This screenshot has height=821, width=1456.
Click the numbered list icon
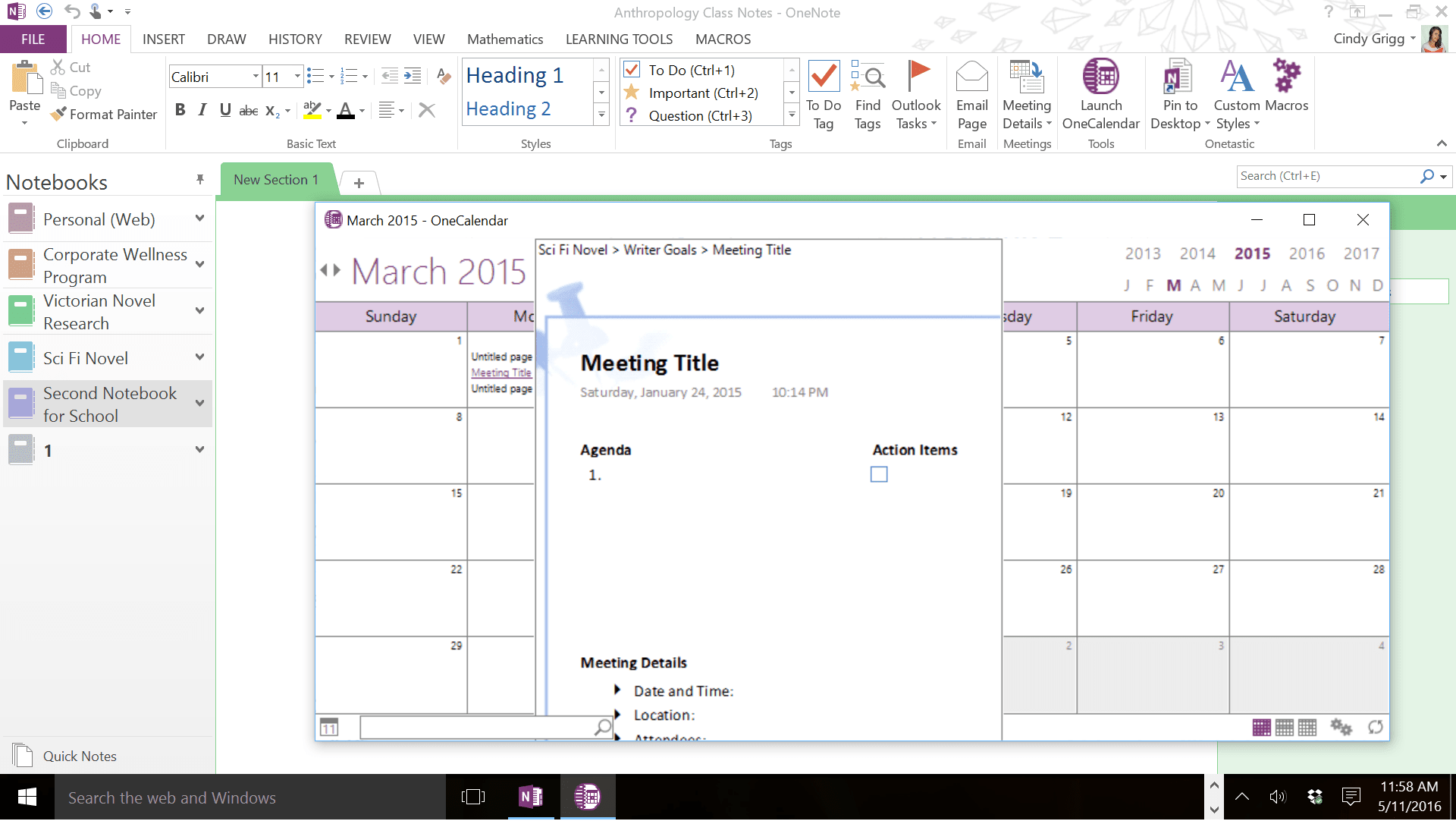point(349,76)
